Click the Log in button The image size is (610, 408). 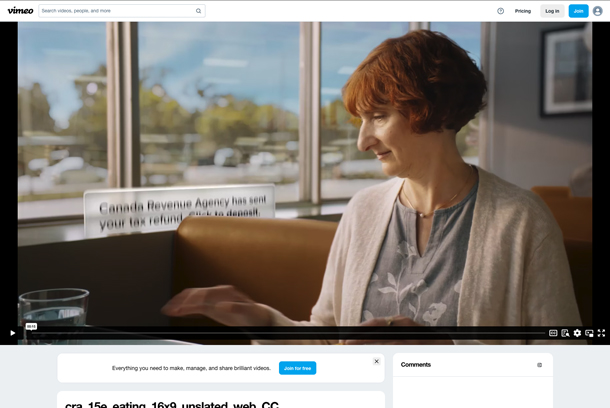552,11
